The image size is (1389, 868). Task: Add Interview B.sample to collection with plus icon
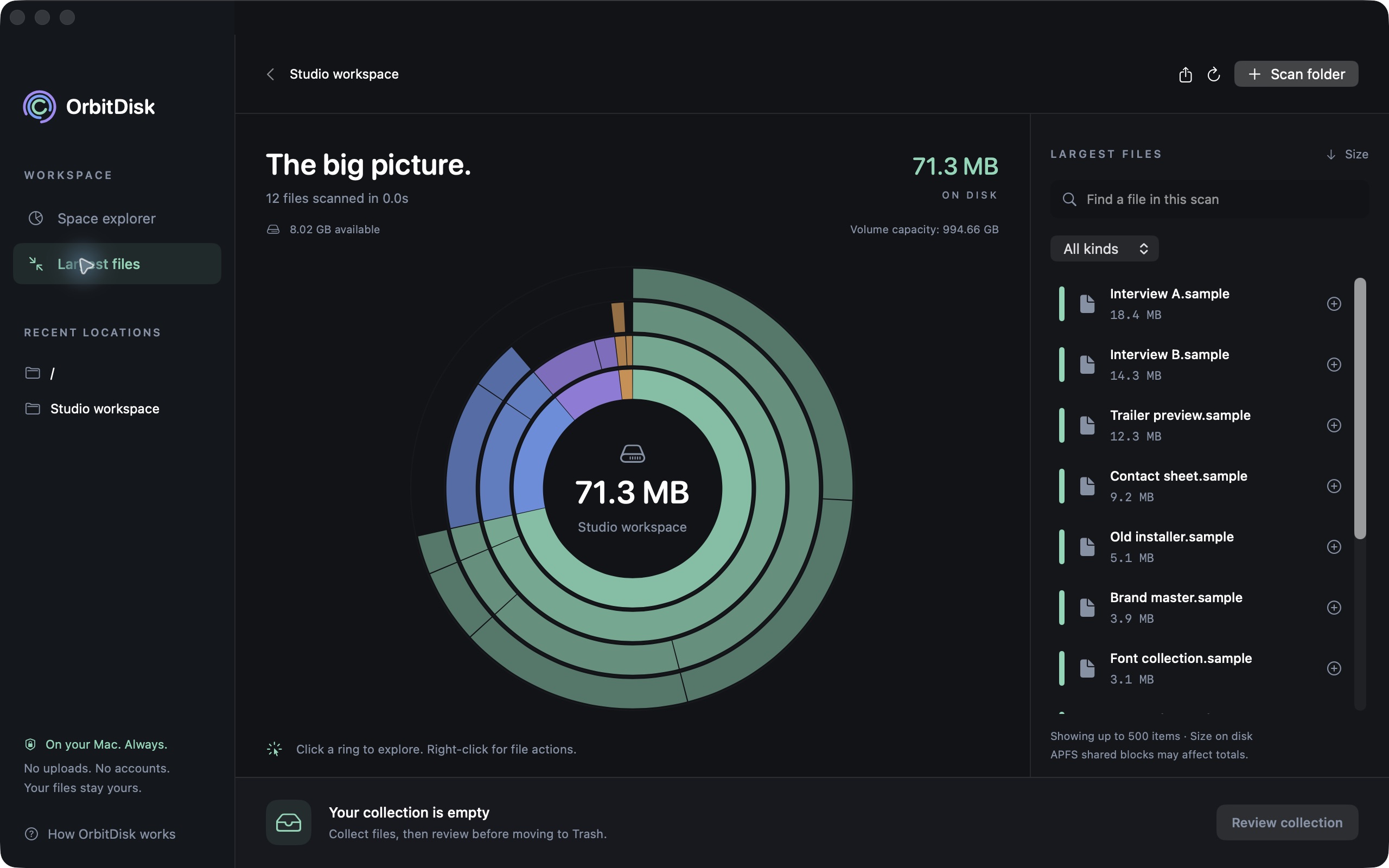tap(1334, 365)
